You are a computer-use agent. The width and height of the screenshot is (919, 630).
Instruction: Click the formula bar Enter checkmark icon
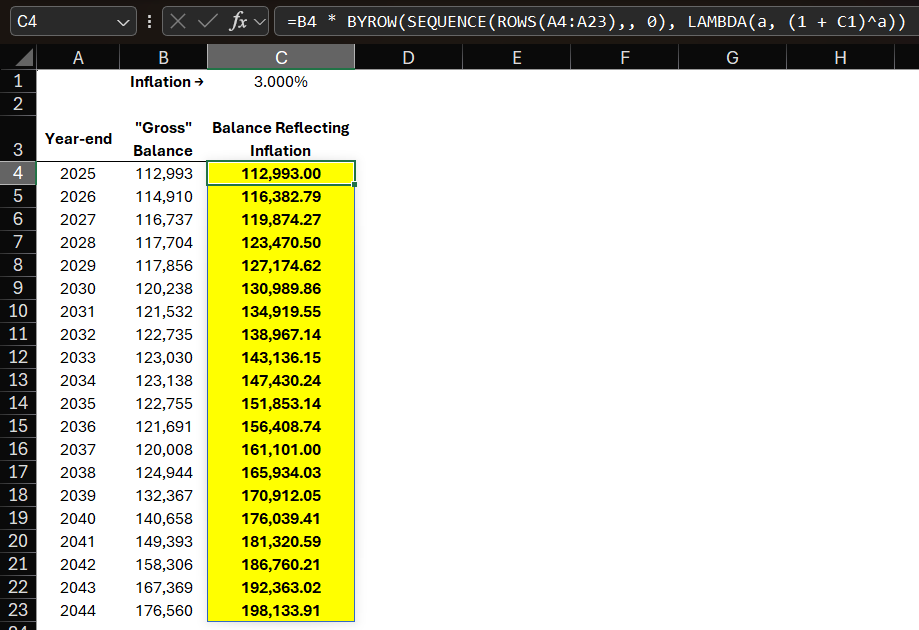tap(207, 22)
